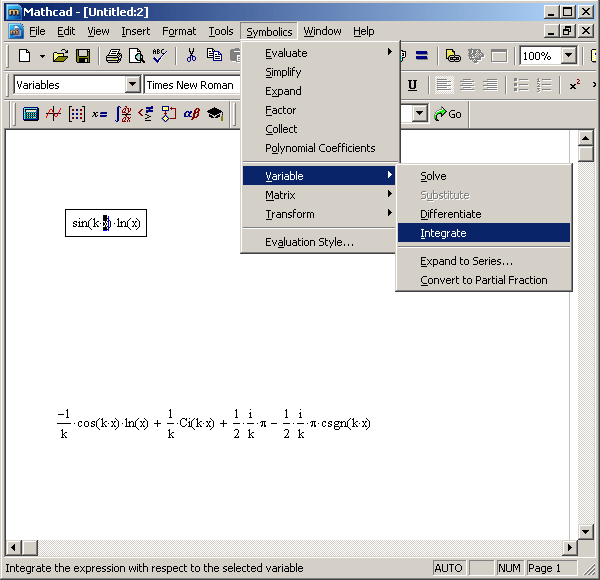Click the vertical scrollbar down arrow
The height and width of the screenshot is (580, 600).
click(x=585, y=531)
